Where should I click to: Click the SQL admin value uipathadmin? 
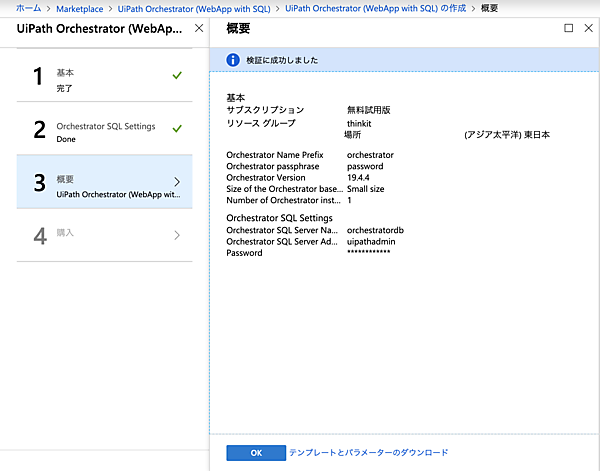(371, 242)
